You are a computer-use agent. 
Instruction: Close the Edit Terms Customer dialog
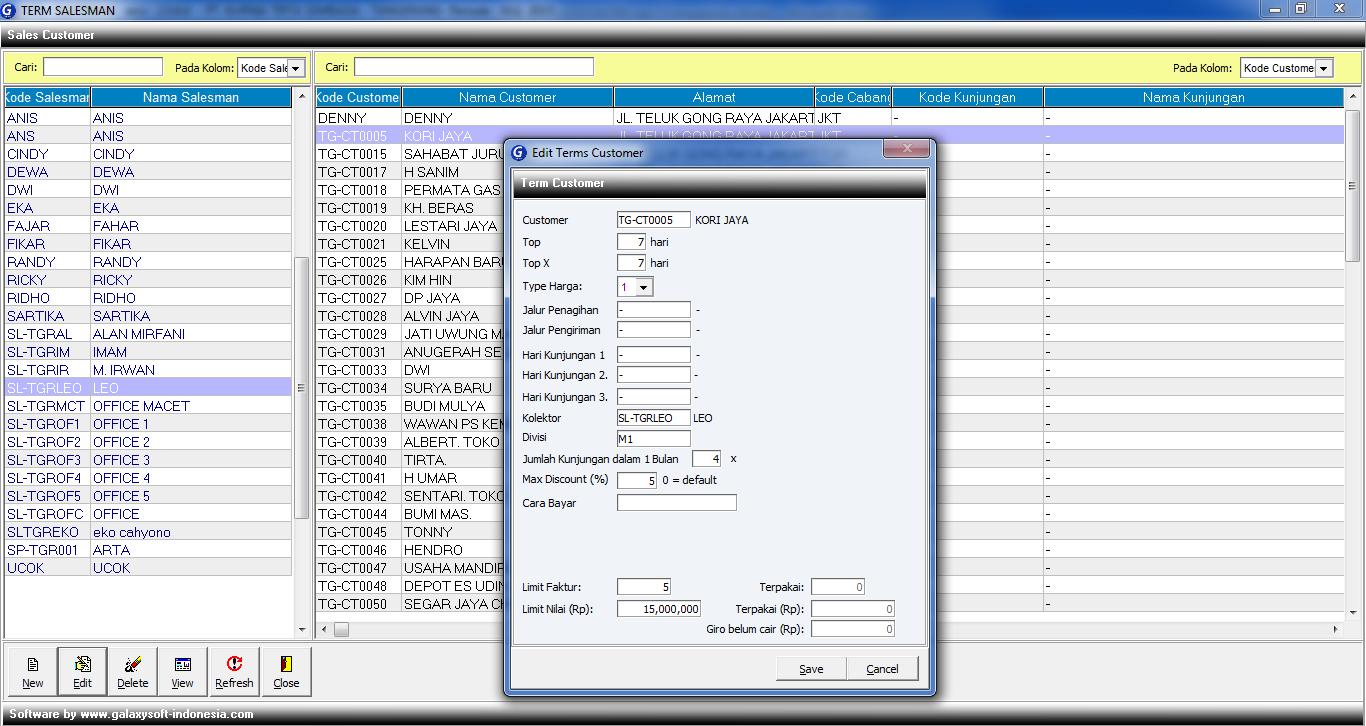pos(908,150)
